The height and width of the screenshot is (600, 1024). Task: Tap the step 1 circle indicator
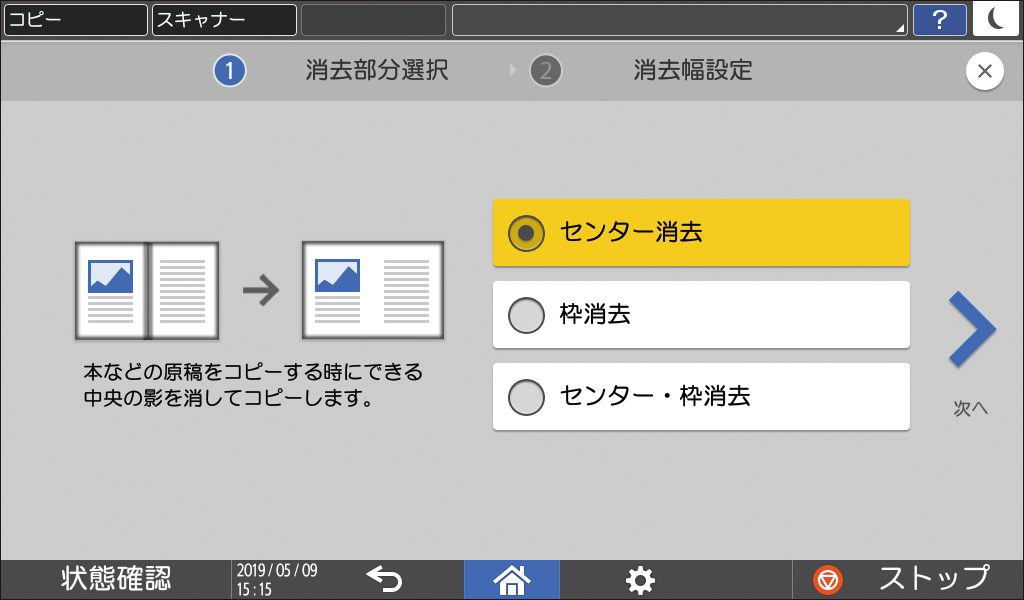tap(229, 71)
